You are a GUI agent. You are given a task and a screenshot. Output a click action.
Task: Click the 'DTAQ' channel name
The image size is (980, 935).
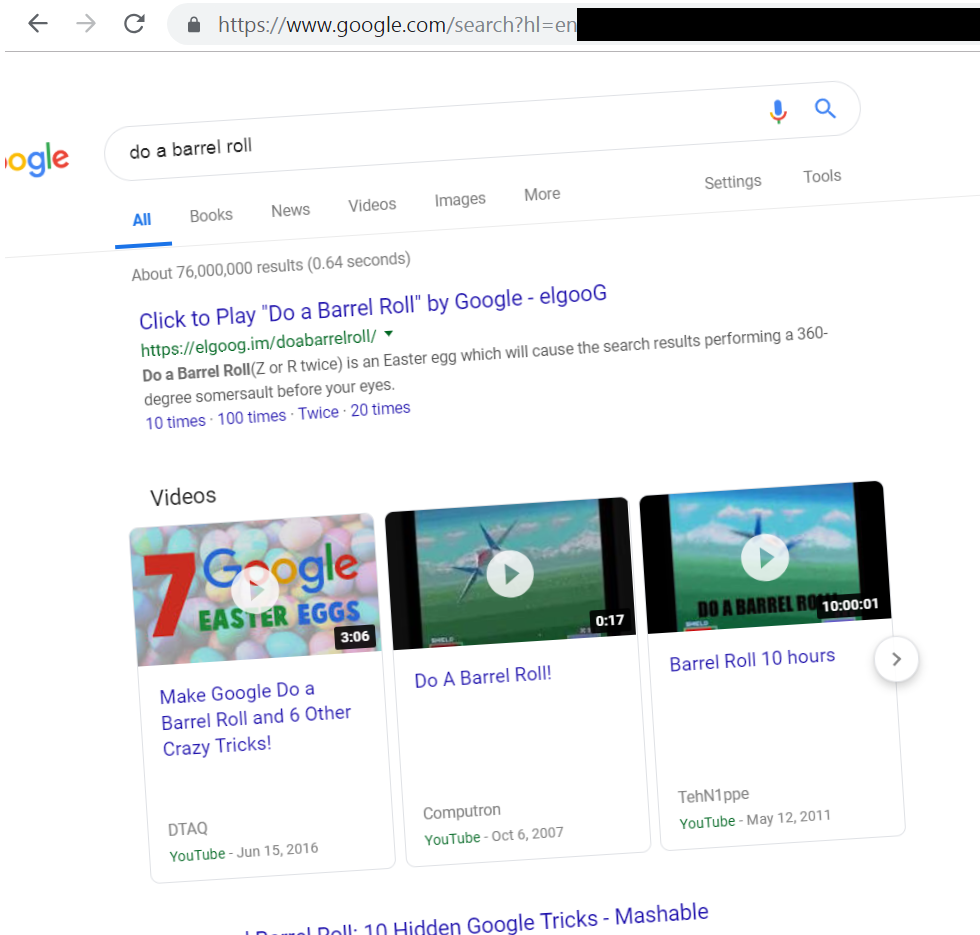click(x=188, y=829)
